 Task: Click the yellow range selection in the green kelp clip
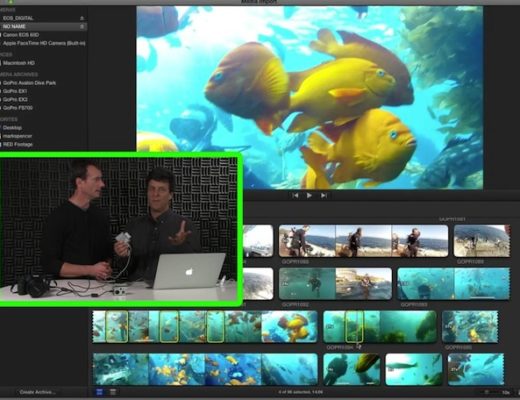(x=354, y=327)
